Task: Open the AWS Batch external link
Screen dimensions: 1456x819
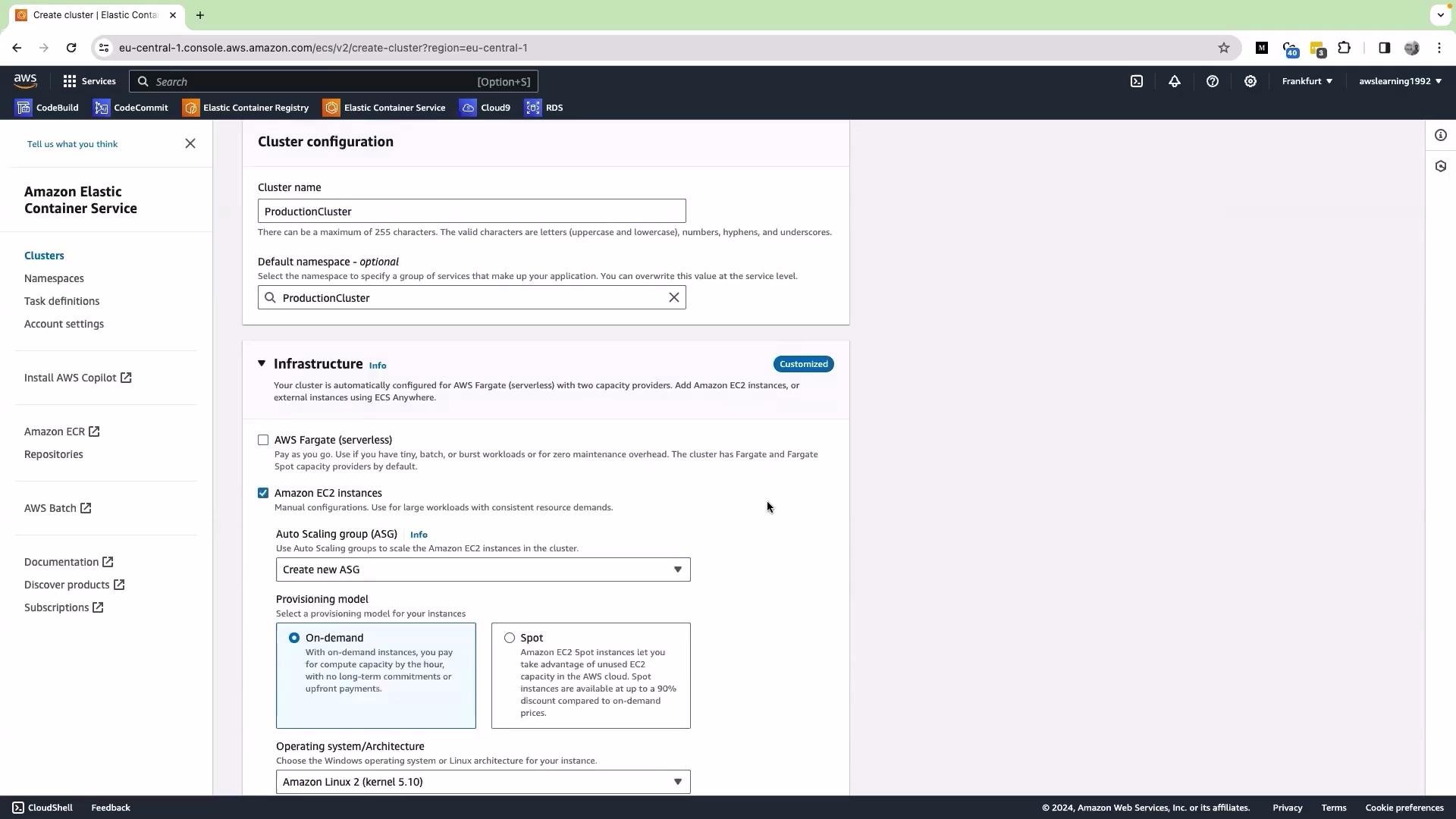Action: 58,508
